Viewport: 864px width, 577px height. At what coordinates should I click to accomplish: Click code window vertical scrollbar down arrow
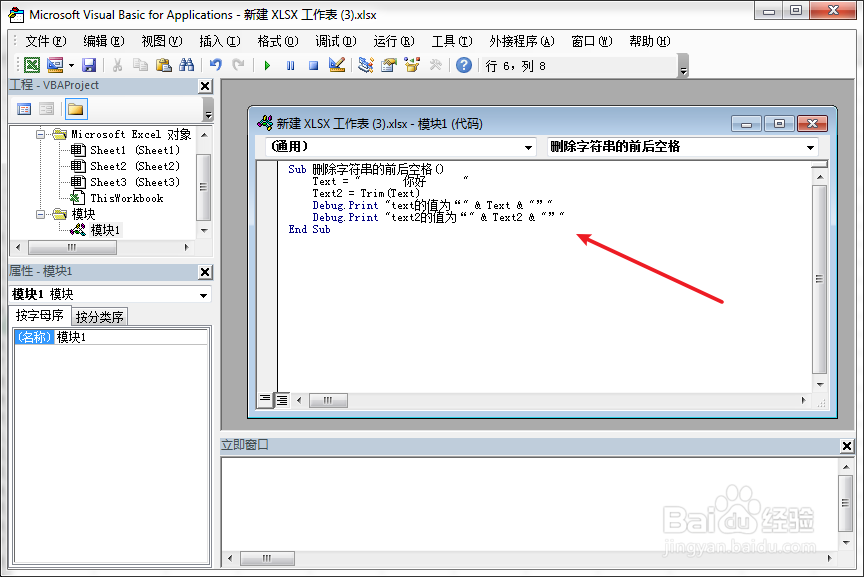[x=820, y=384]
